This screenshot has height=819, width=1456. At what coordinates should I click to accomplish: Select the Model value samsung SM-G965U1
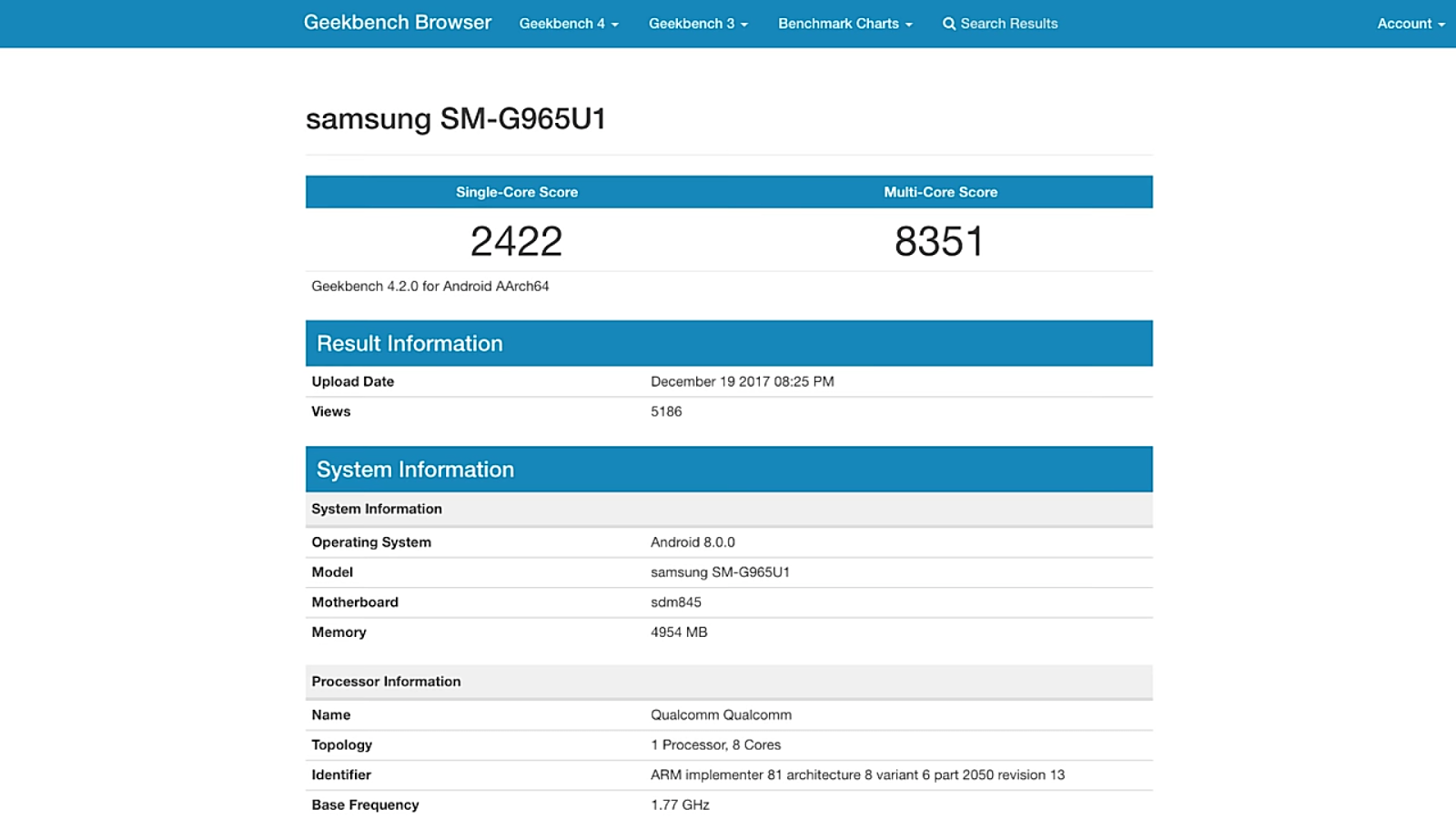tap(720, 572)
